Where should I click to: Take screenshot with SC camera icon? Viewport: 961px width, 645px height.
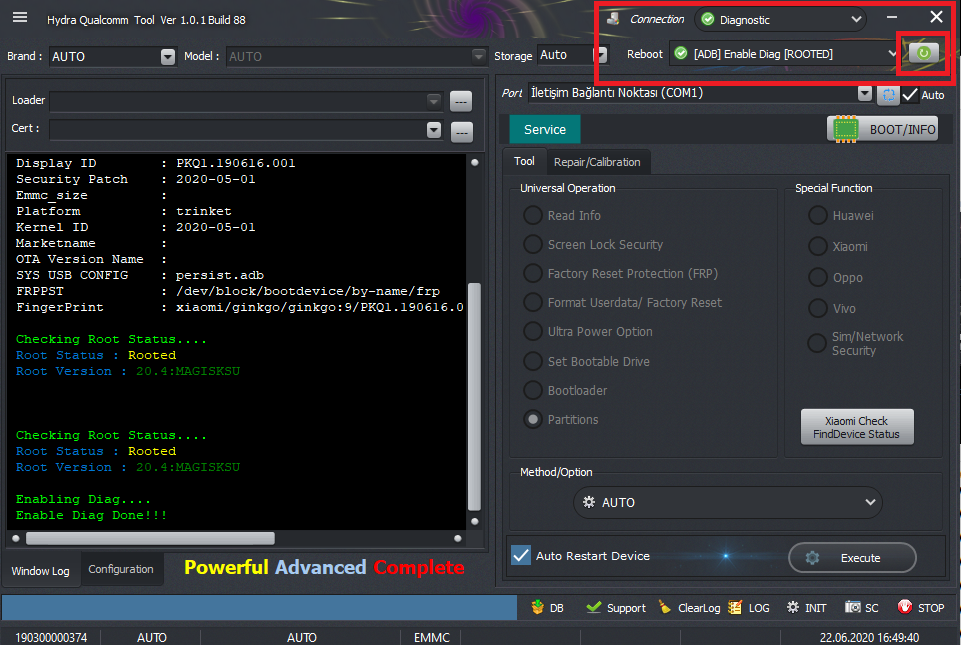click(853, 607)
